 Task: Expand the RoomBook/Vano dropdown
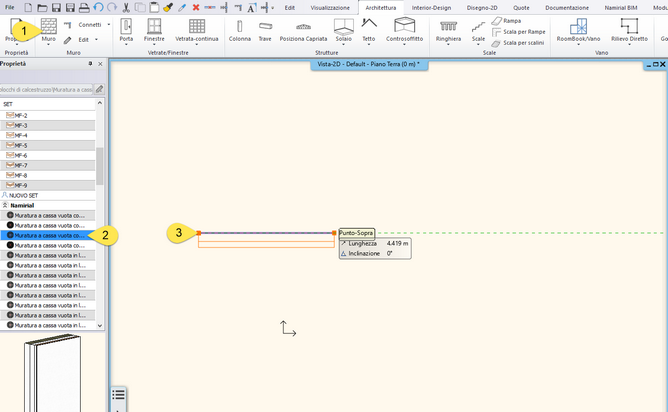click(x=578, y=44)
